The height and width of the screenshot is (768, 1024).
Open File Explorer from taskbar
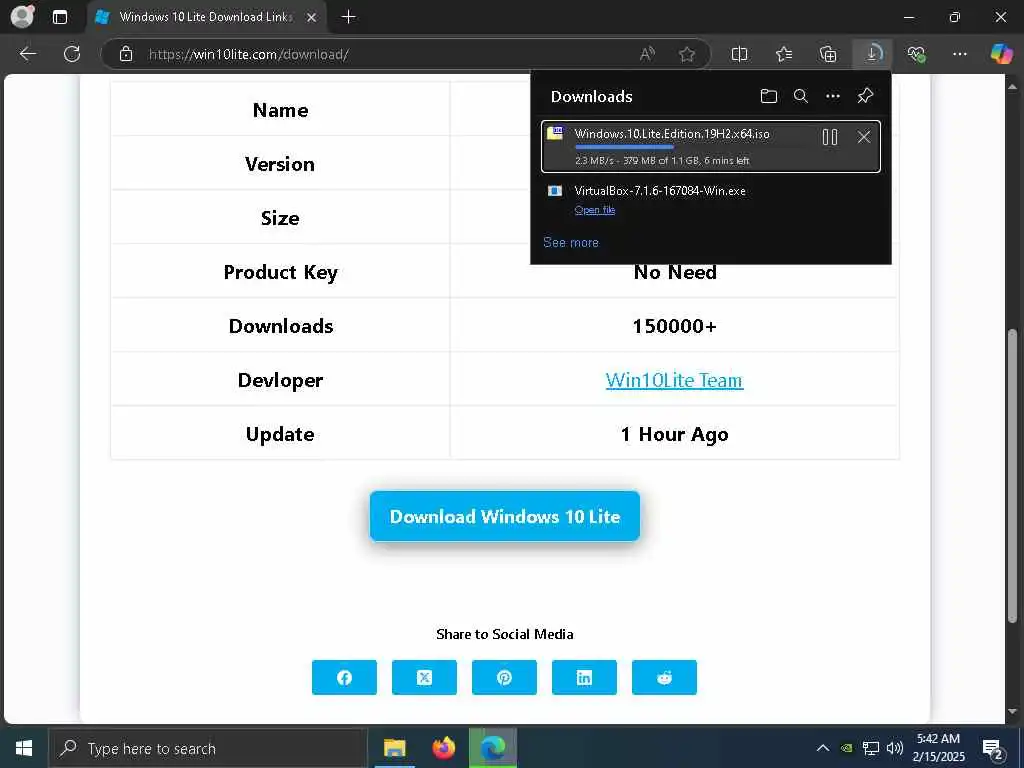(394, 748)
